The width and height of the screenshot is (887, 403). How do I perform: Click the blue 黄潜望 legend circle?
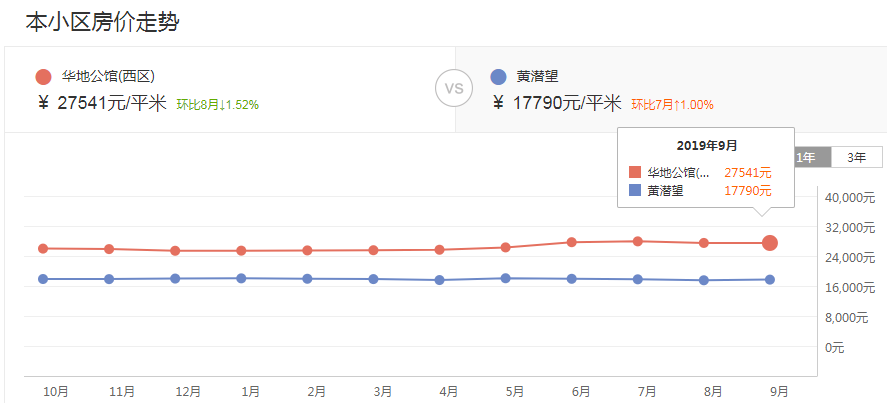pos(499,77)
